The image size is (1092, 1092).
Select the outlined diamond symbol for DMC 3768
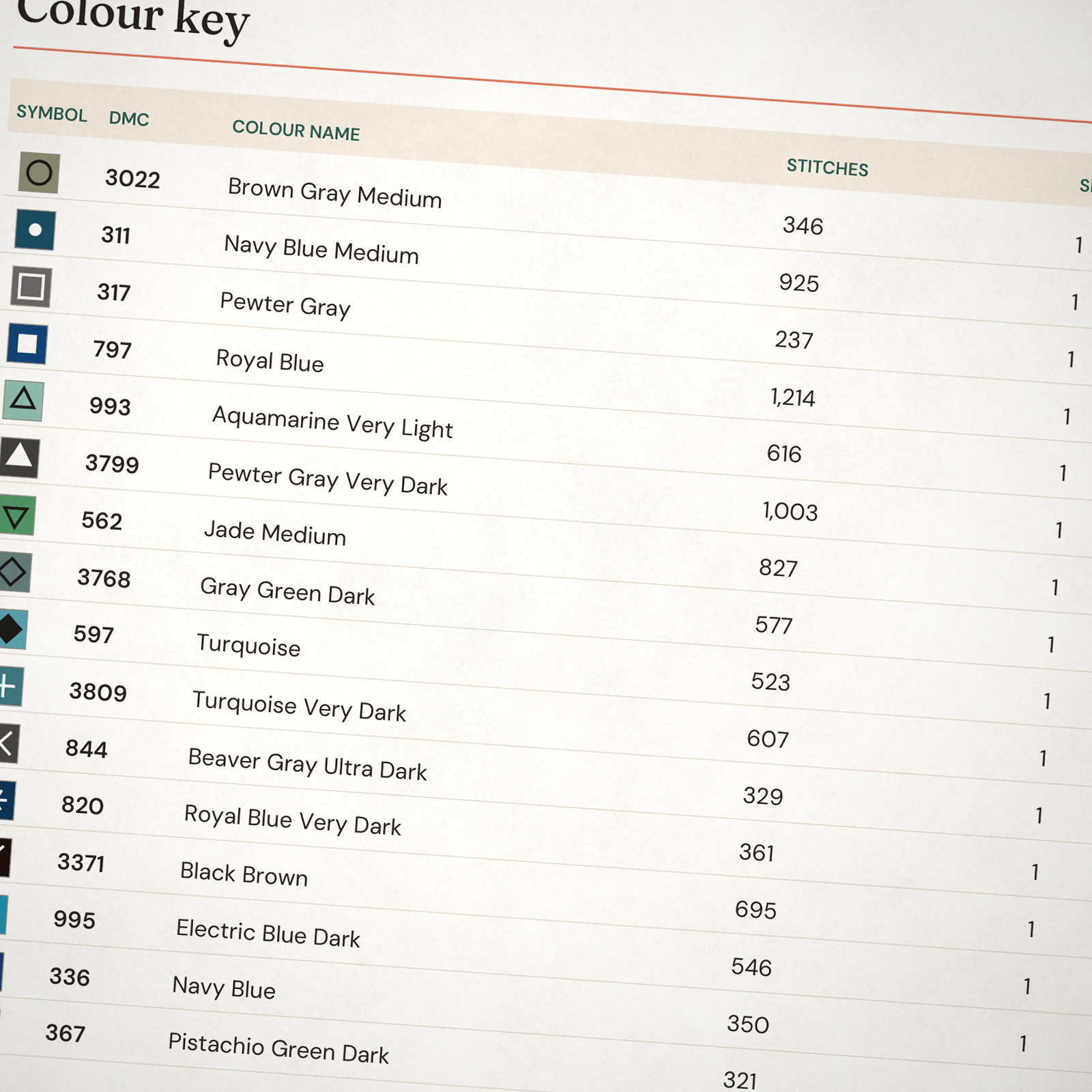pyautogui.click(x=14, y=572)
